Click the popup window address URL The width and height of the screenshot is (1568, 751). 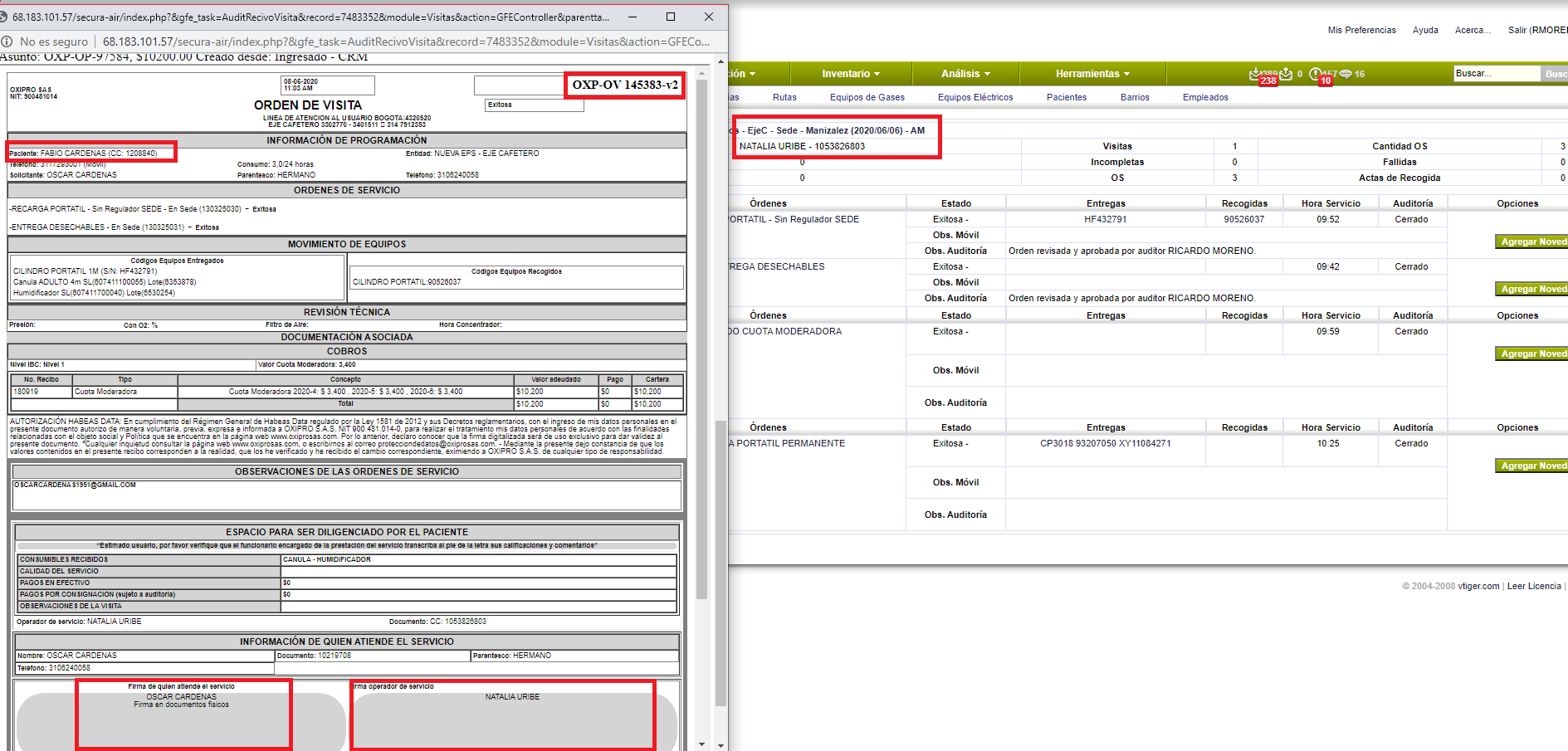coord(407,41)
